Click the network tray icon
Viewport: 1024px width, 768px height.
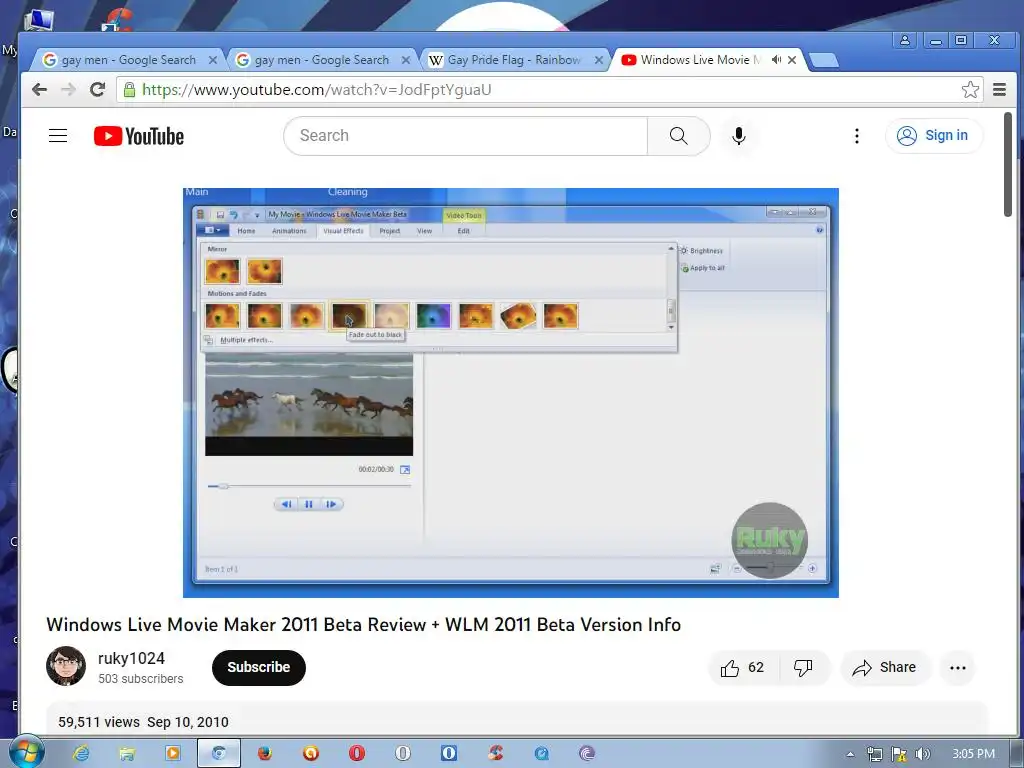[x=874, y=754]
